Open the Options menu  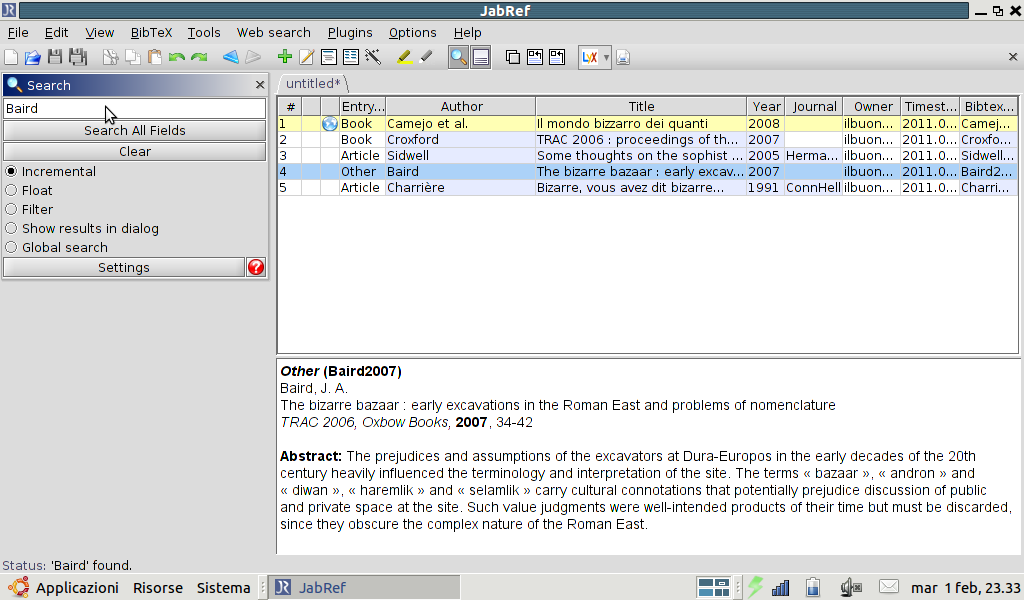[x=413, y=33]
